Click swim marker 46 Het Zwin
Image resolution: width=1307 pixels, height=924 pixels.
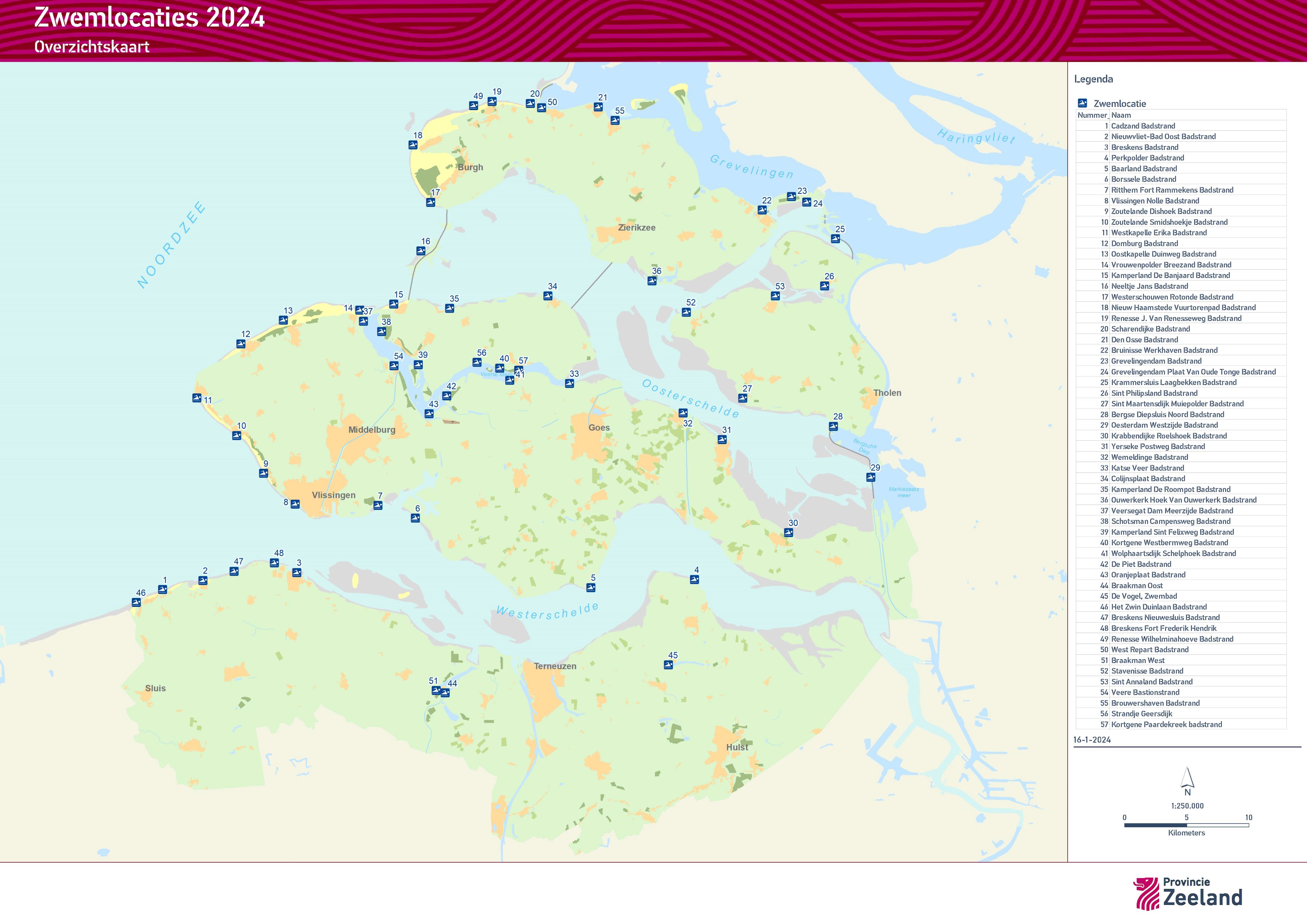click(x=136, y=602)
